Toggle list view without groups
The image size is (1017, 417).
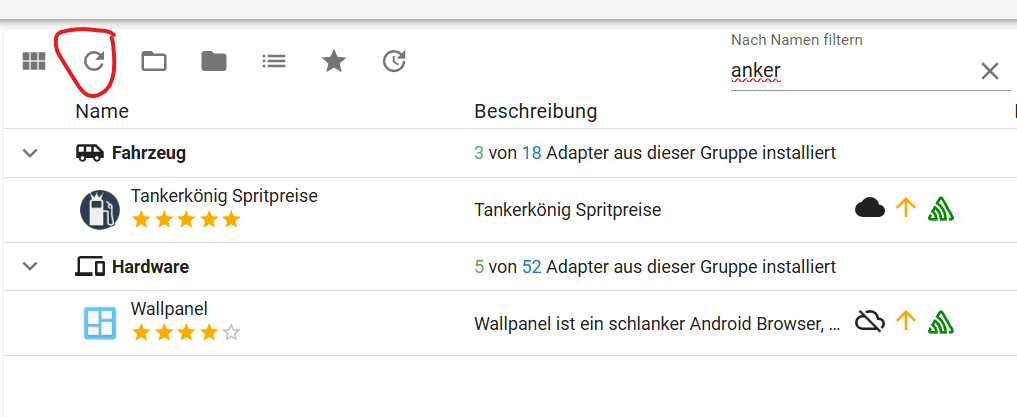point(273,62)
